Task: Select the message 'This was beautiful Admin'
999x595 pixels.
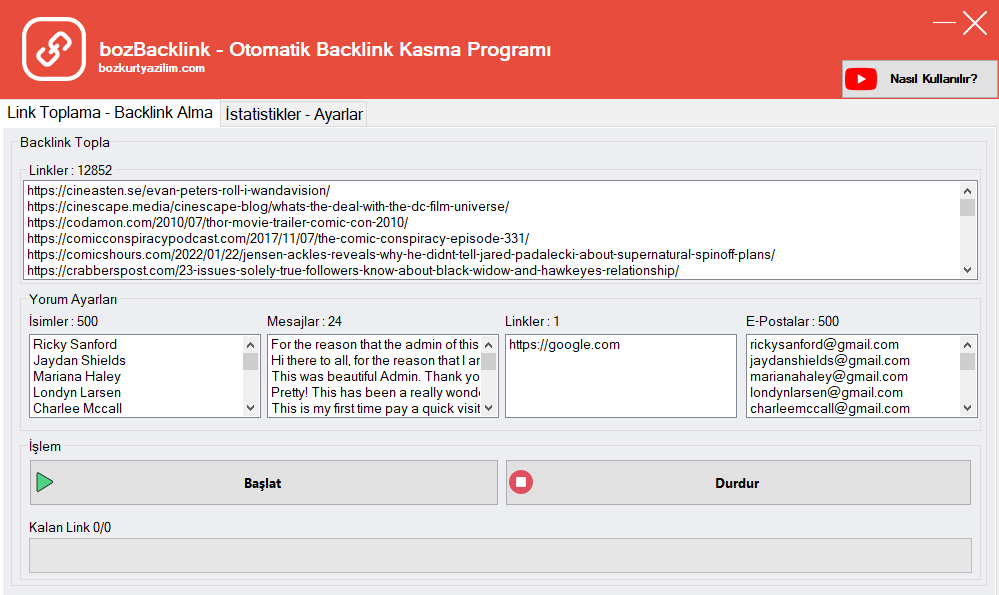Action: point(375,376)
